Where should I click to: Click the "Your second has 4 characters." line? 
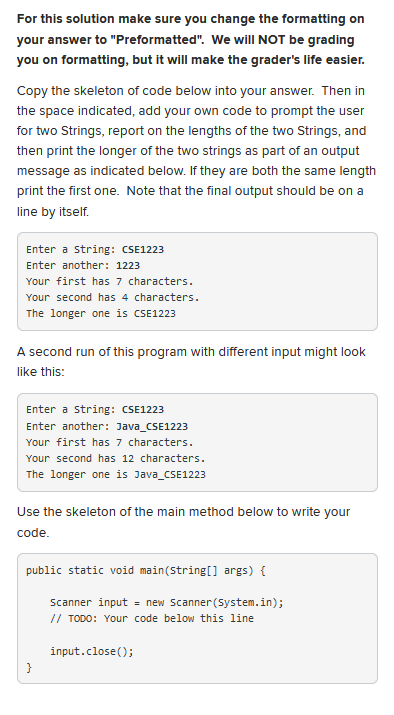point(113,297)
